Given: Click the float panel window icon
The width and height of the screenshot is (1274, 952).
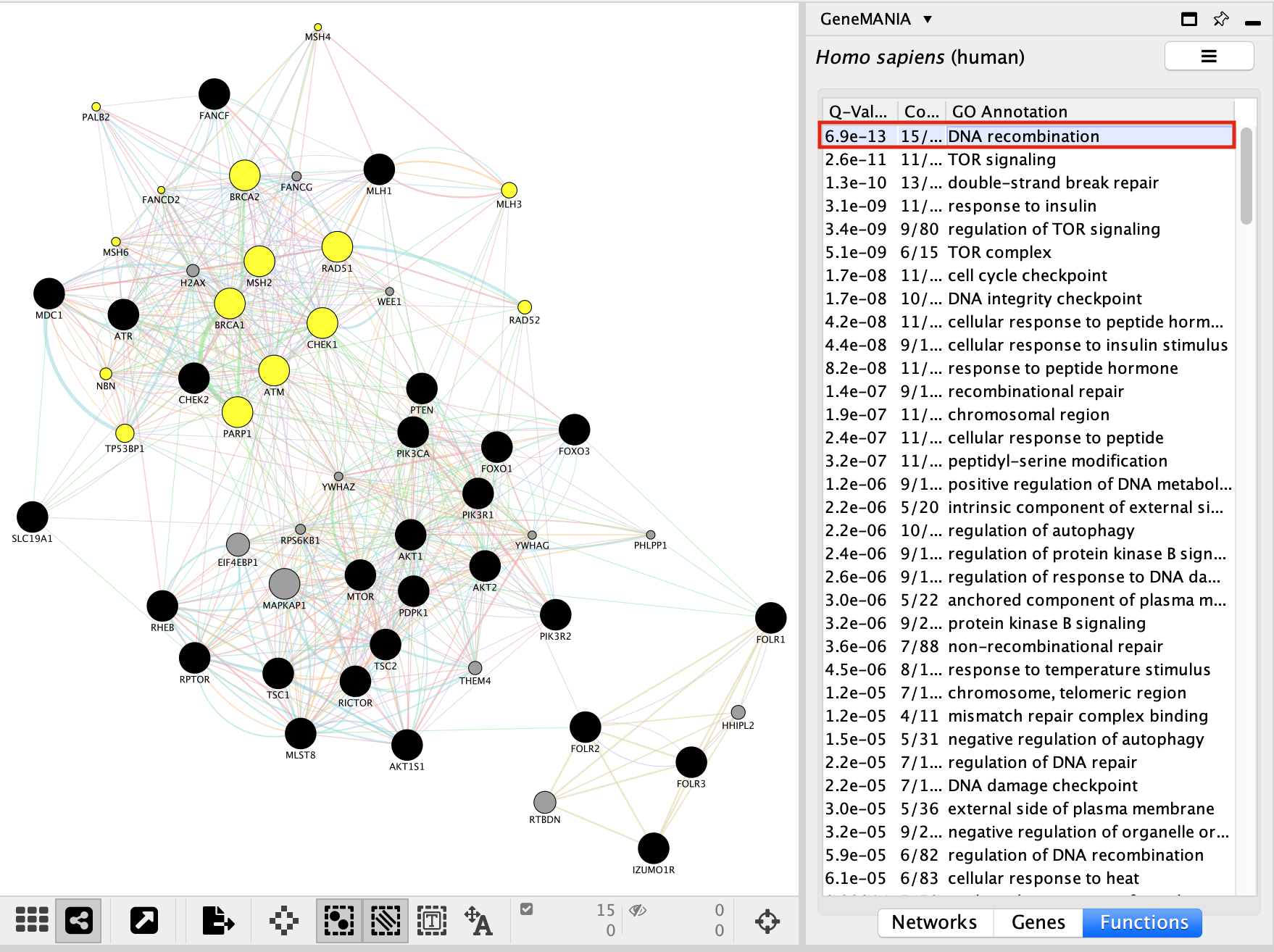Looking at the screenshot, I should pos(1189,20).
